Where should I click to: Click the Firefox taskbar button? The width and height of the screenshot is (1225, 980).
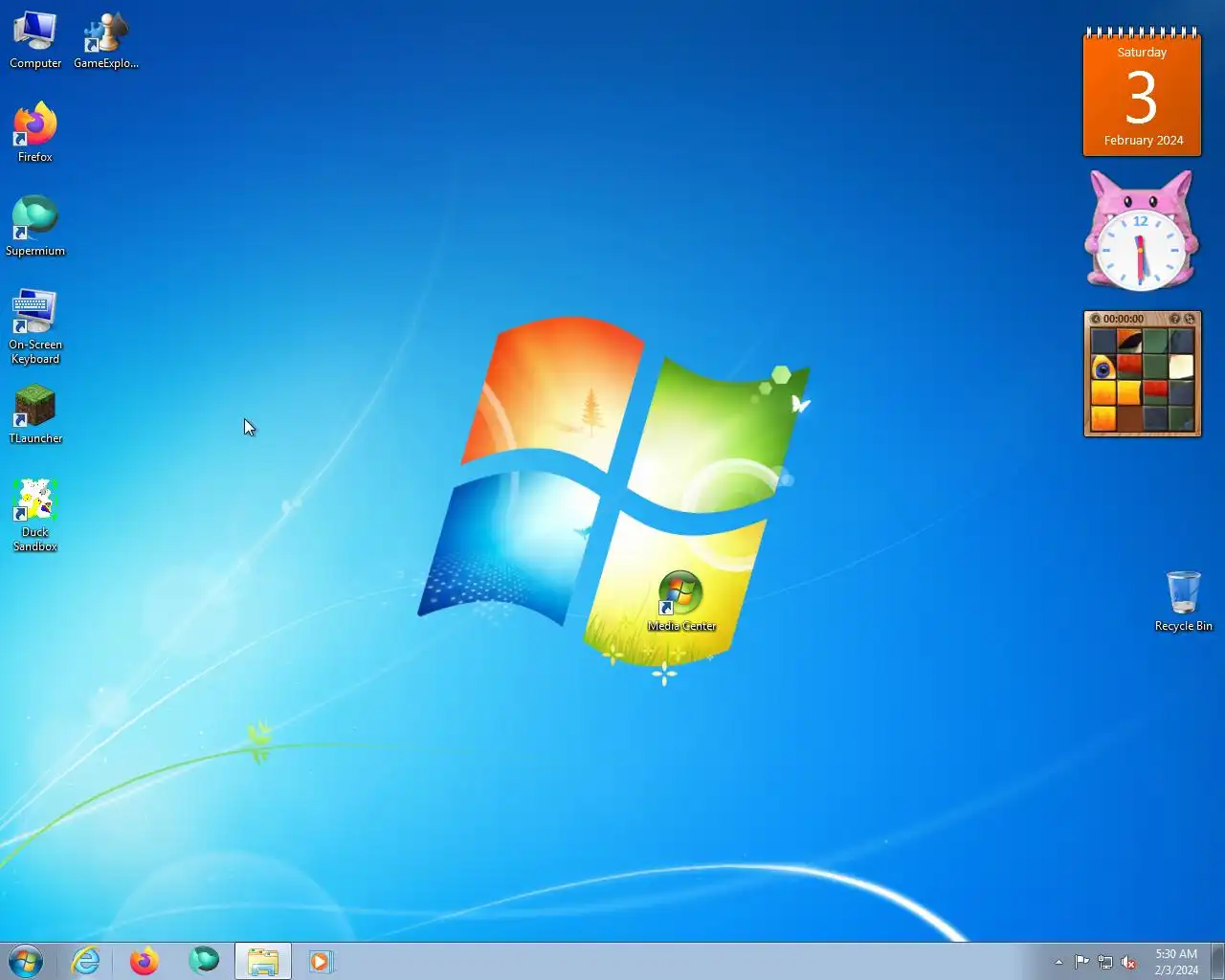[145, 961]
